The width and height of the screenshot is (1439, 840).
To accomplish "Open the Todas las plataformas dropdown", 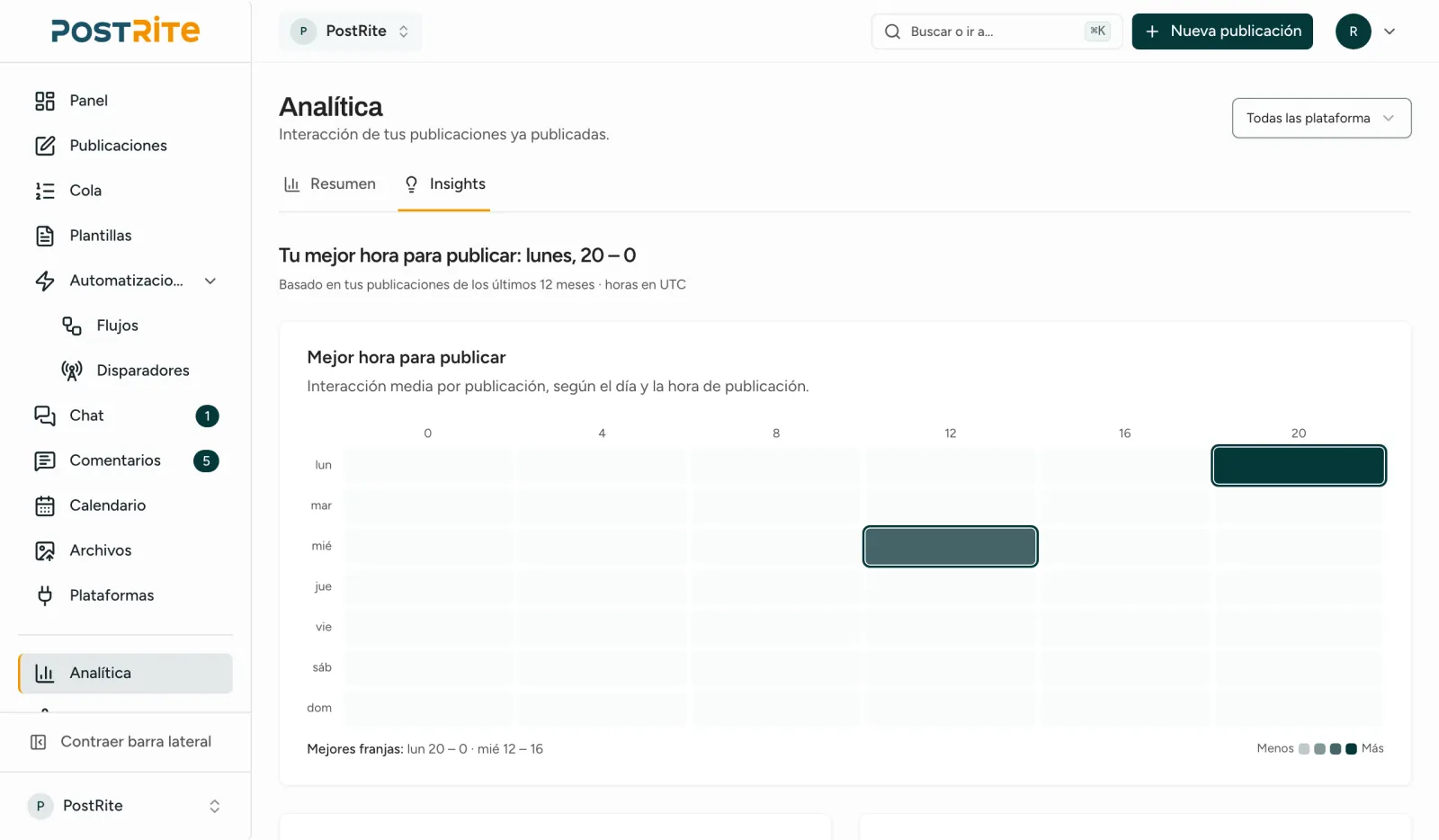I will [1321, 118].
